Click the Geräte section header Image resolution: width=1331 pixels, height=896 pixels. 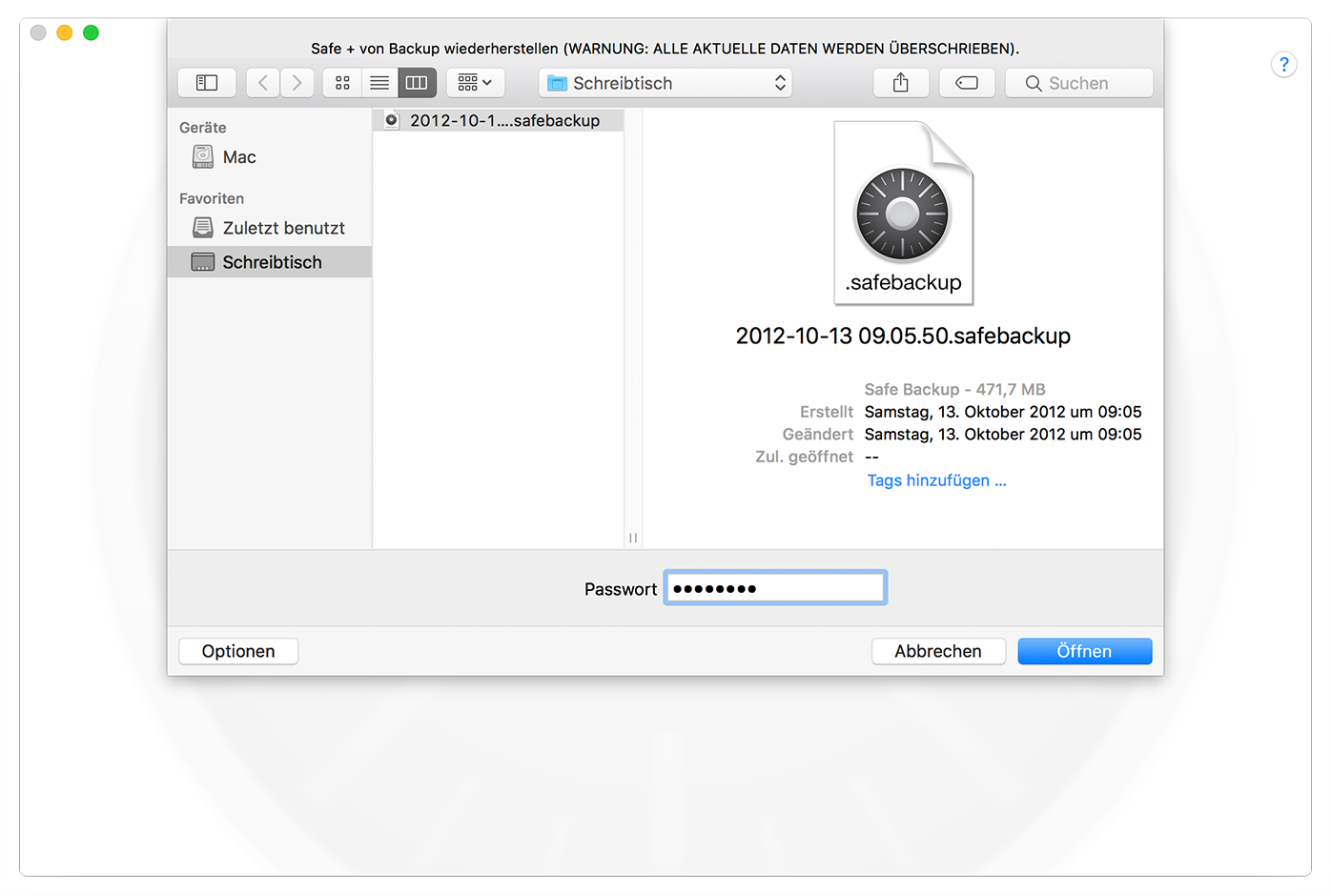[x=203, y=128]
